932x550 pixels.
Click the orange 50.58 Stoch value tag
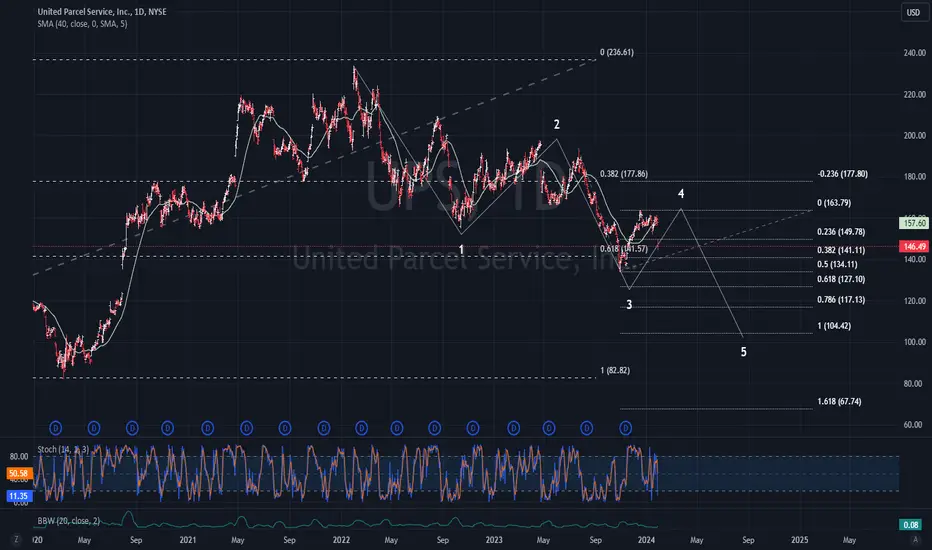[18, 473]
